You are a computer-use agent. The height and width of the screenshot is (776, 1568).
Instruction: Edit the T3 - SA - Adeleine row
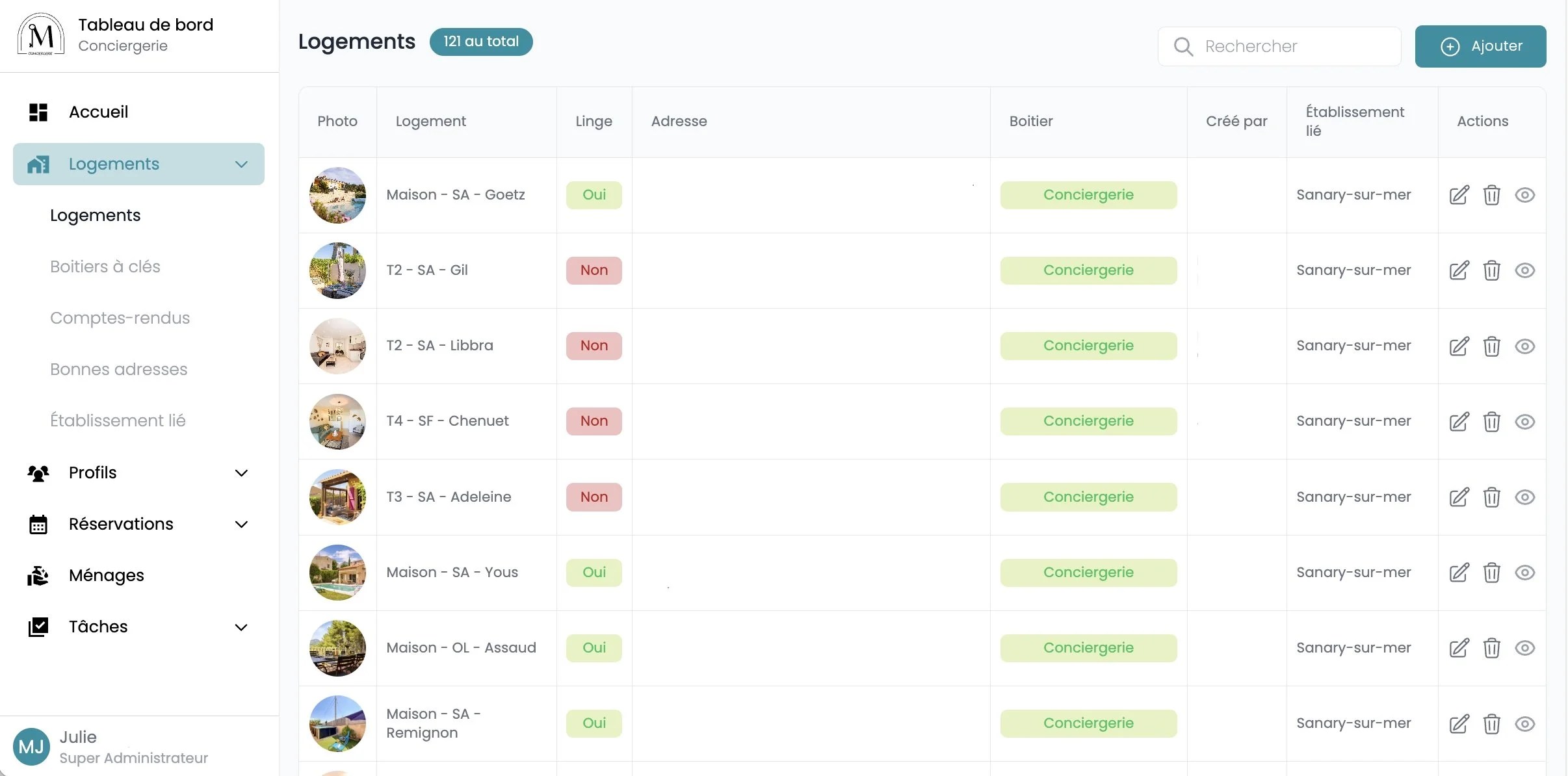click(x=1459, y=497)
